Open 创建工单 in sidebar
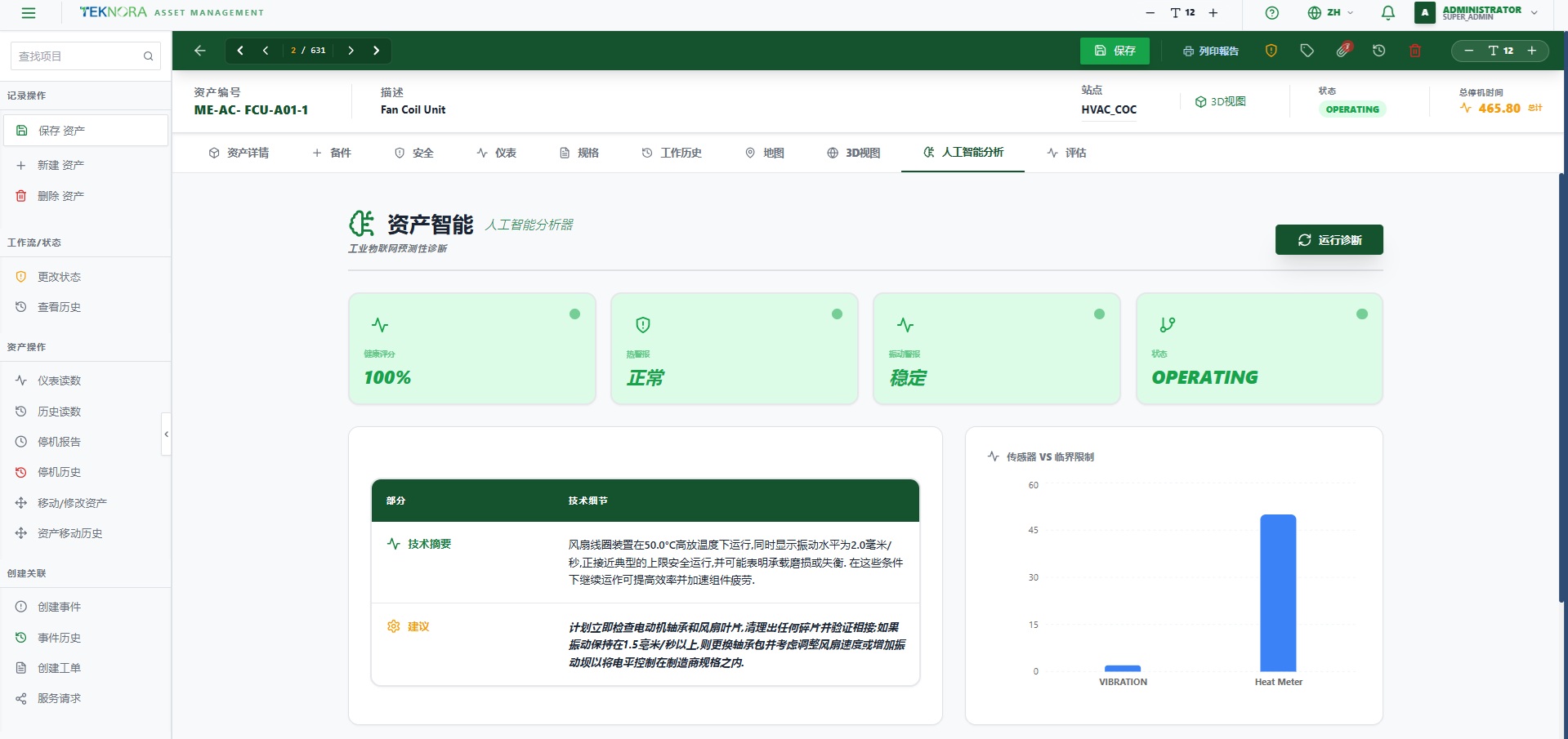Screen dimensions: 1568x739 [85, 668]
